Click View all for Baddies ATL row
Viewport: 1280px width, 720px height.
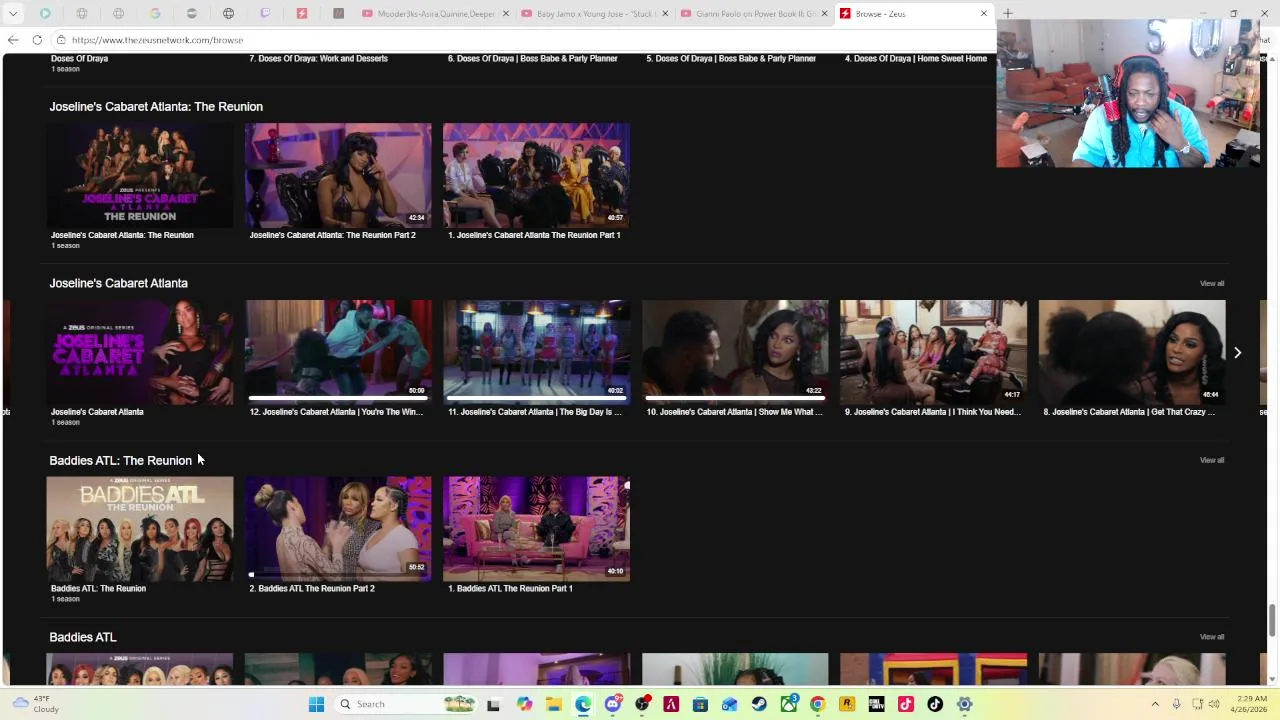1212,637
